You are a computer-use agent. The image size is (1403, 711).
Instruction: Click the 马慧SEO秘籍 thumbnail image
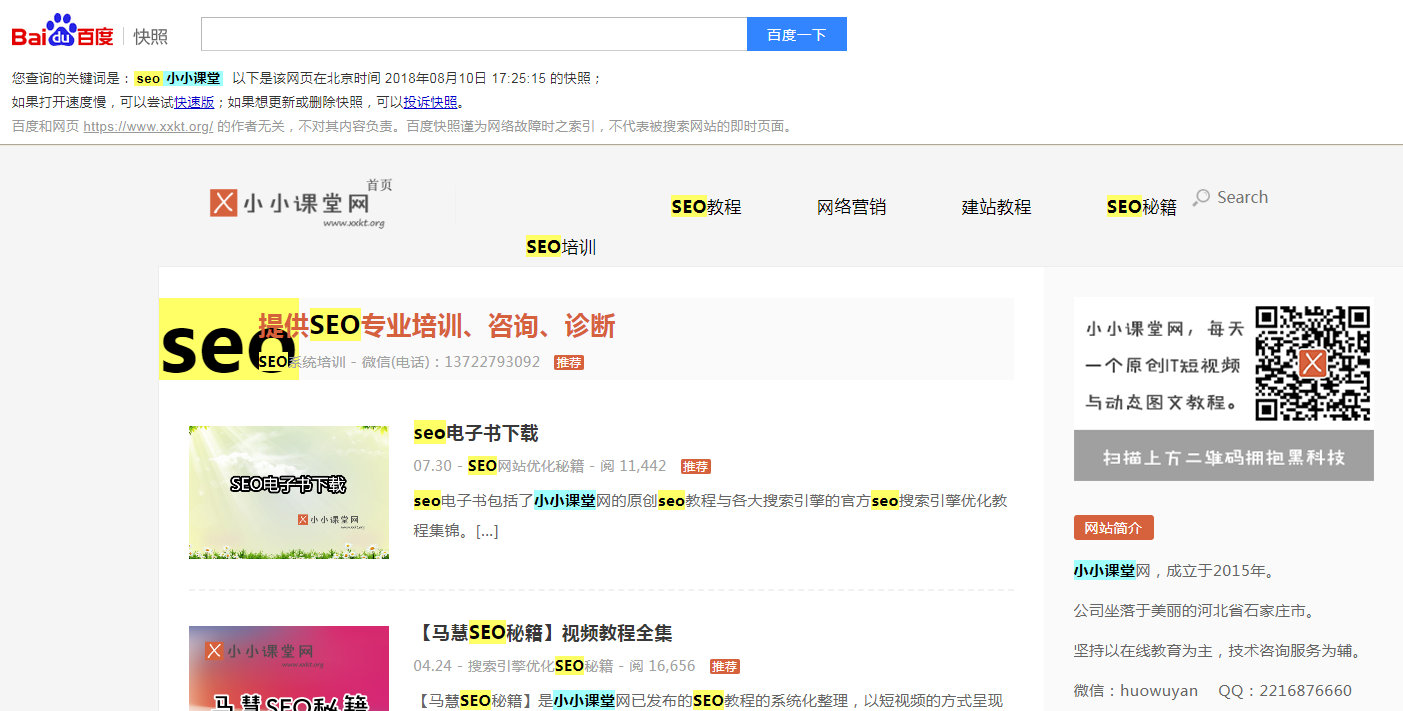289,668
